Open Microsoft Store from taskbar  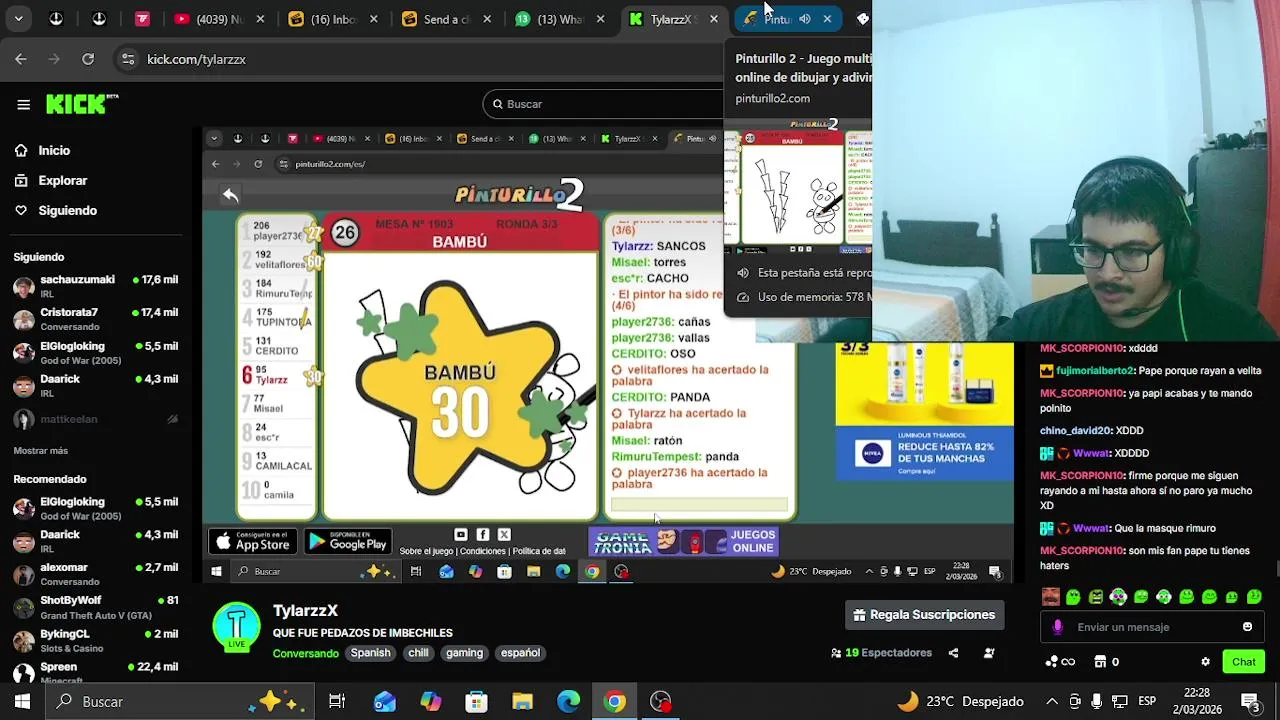[x=477, y=702]
